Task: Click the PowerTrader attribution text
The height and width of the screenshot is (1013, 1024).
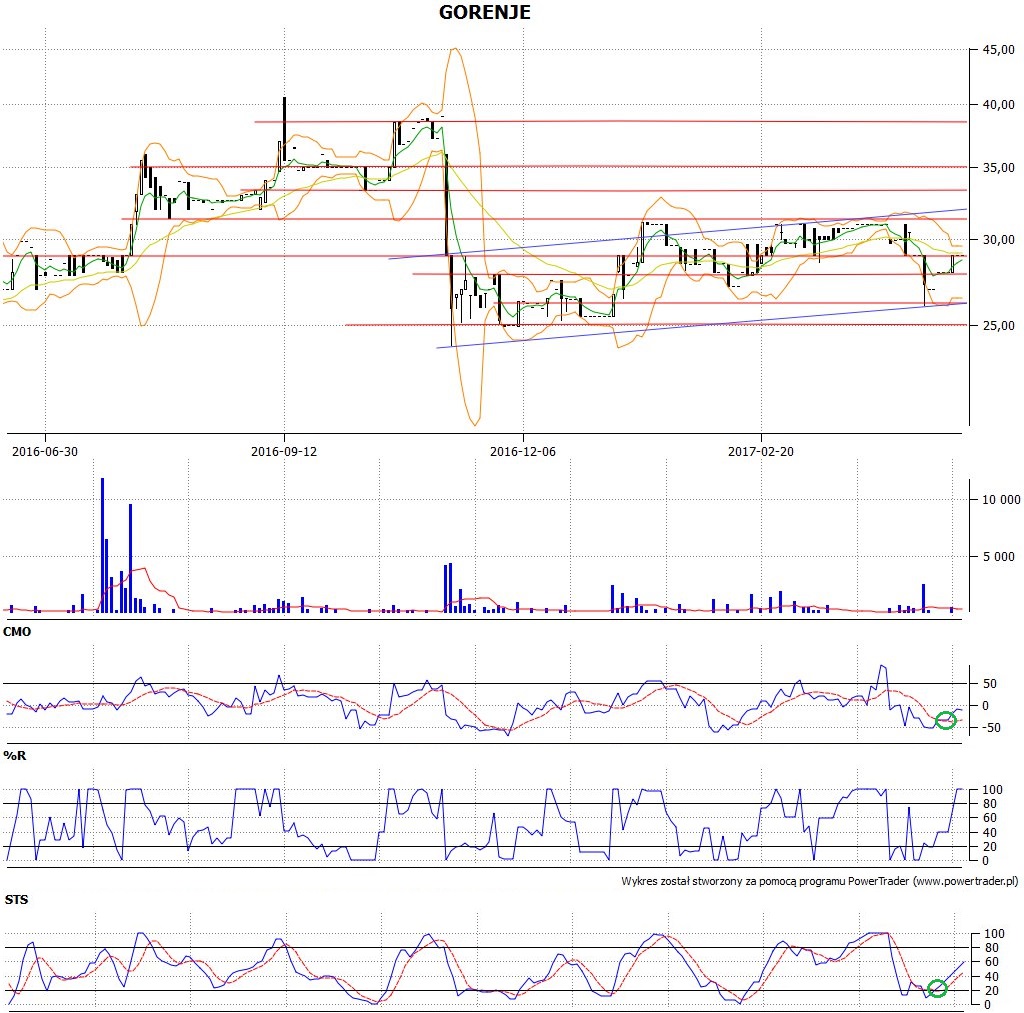Action: click(820, 881)
